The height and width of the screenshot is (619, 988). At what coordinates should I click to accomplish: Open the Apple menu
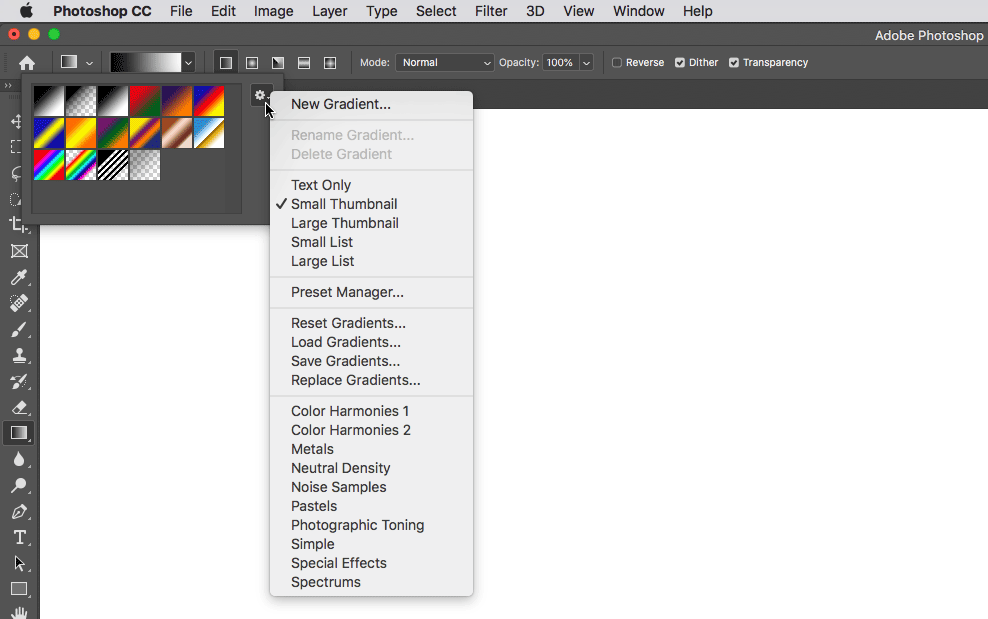(x=26, y=11)
